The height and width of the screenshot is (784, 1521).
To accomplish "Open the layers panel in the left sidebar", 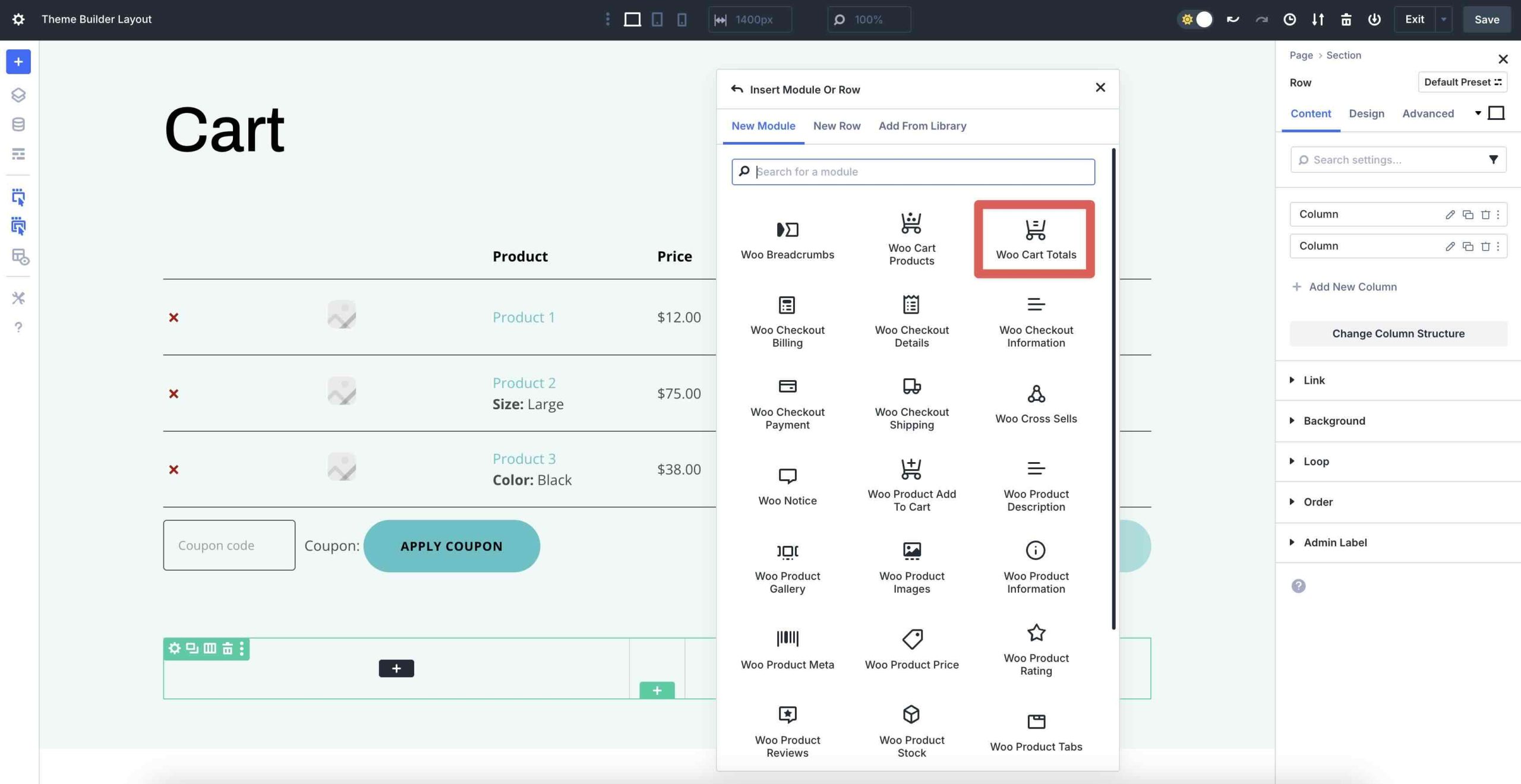I will click(x=18, y=94).
